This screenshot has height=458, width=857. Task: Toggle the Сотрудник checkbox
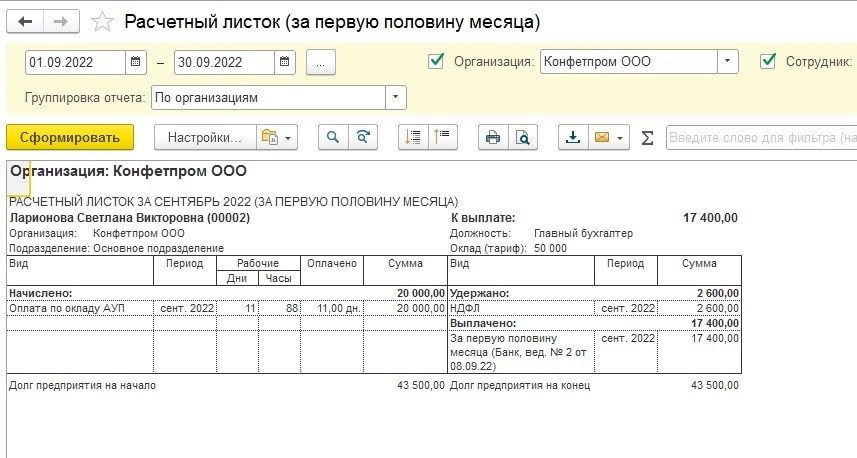(x=768, y=61)
